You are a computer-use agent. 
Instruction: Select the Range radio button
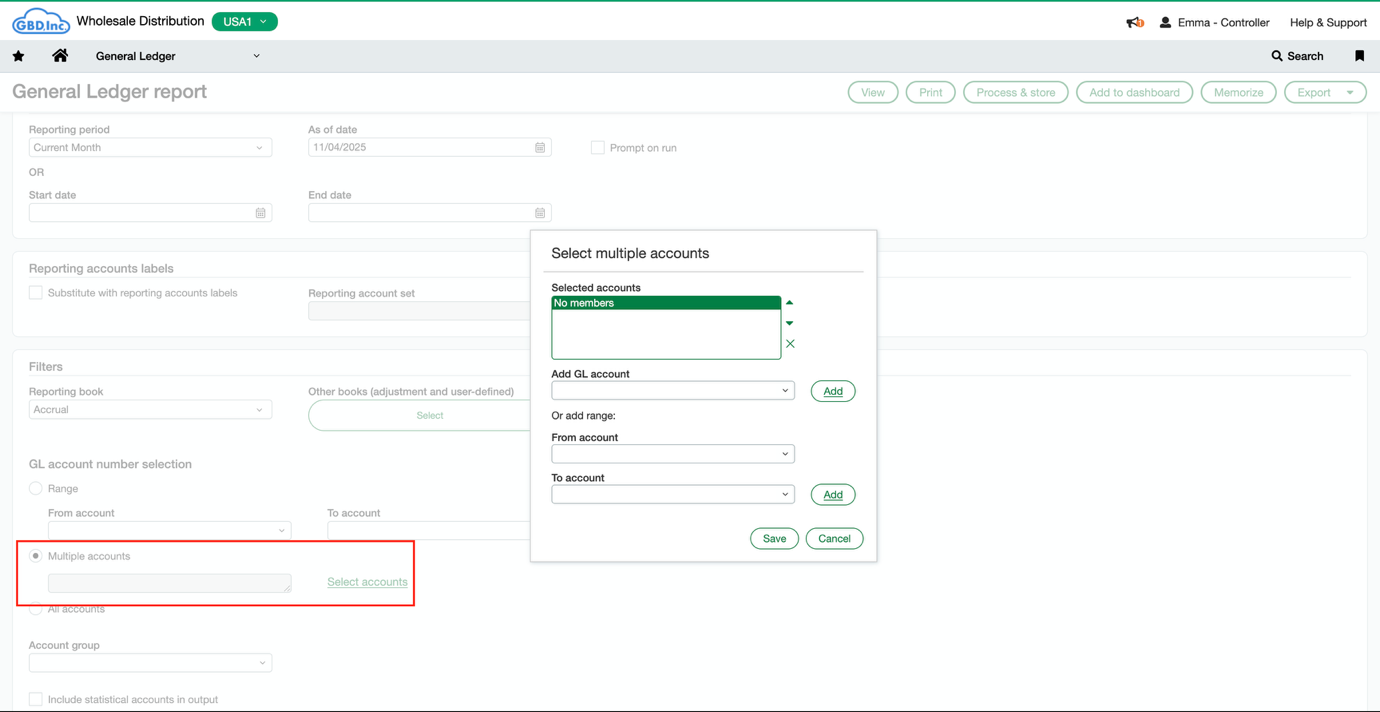coord(36,489)
